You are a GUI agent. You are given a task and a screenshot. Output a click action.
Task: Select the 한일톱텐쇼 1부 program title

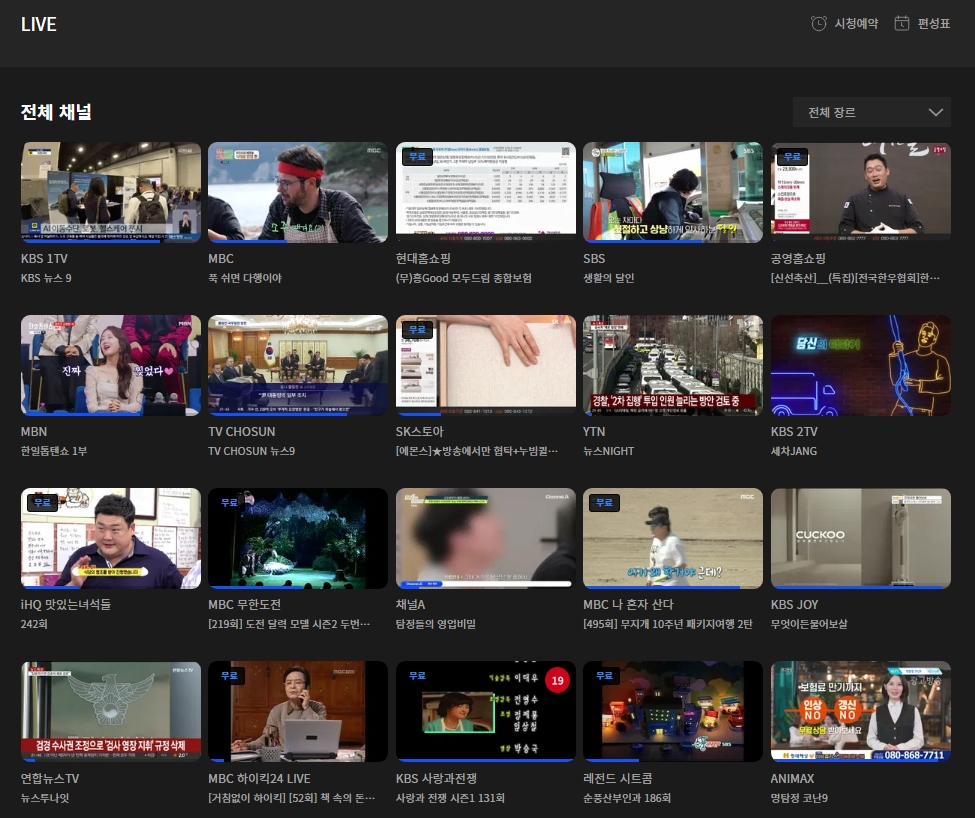coord(54,451)
